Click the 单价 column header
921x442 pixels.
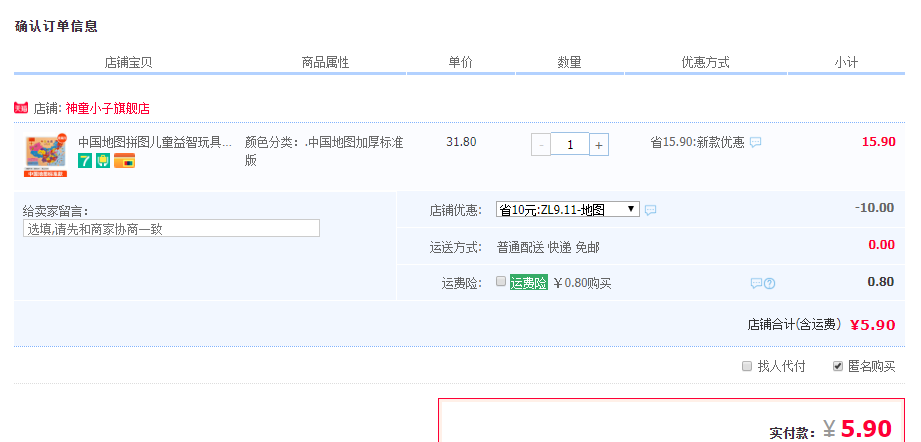pos(460,62)
